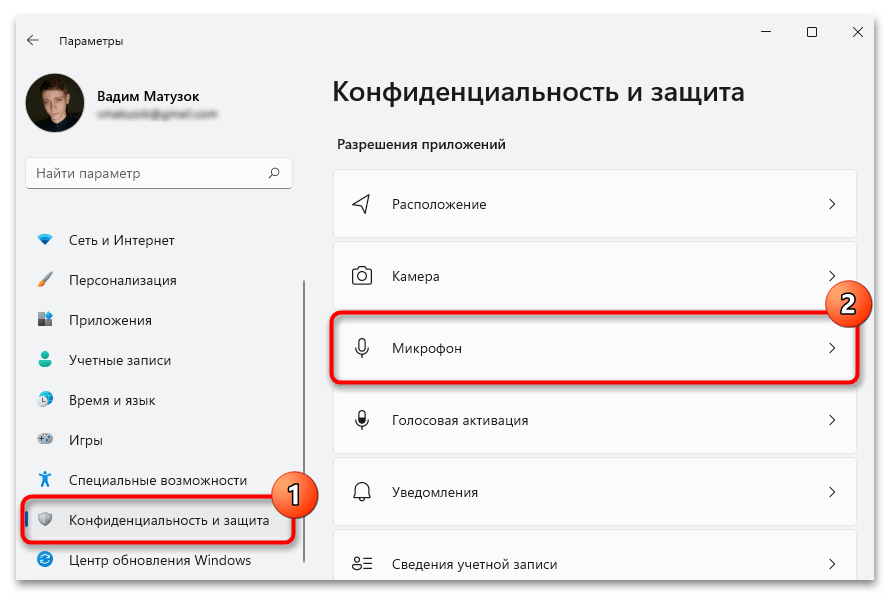Click the accessibility figure icon
The image size is (890, 596).
tap(45, 479)
